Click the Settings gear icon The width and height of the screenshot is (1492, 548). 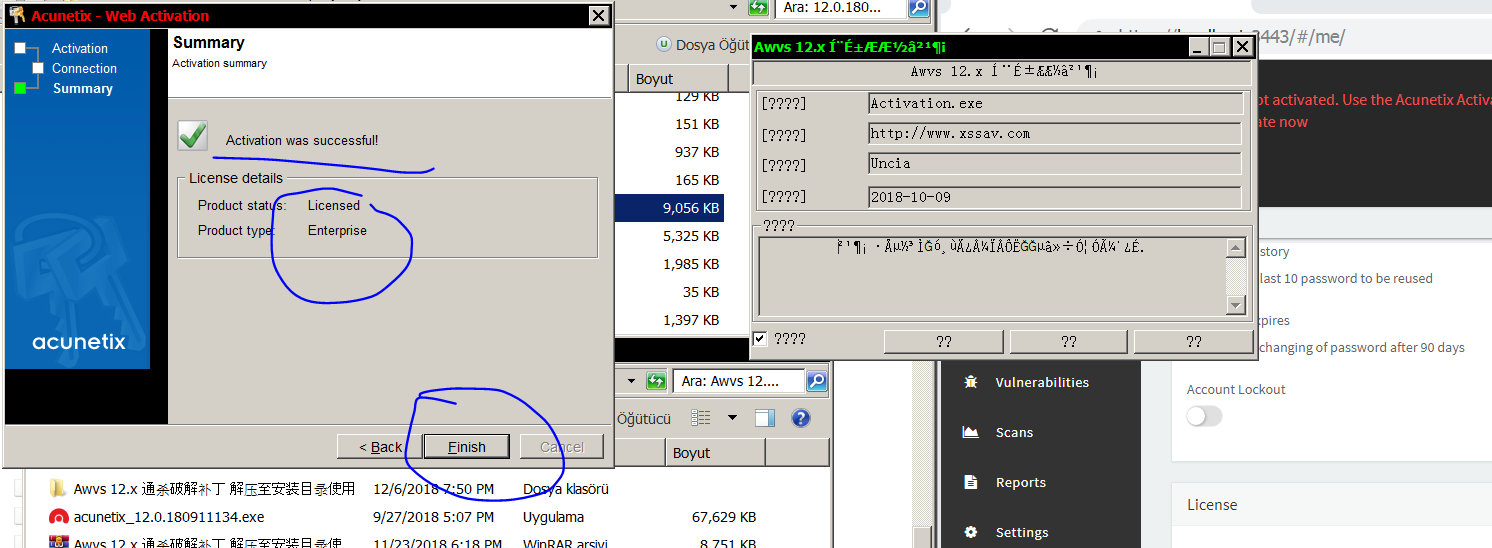click(970, 532)
